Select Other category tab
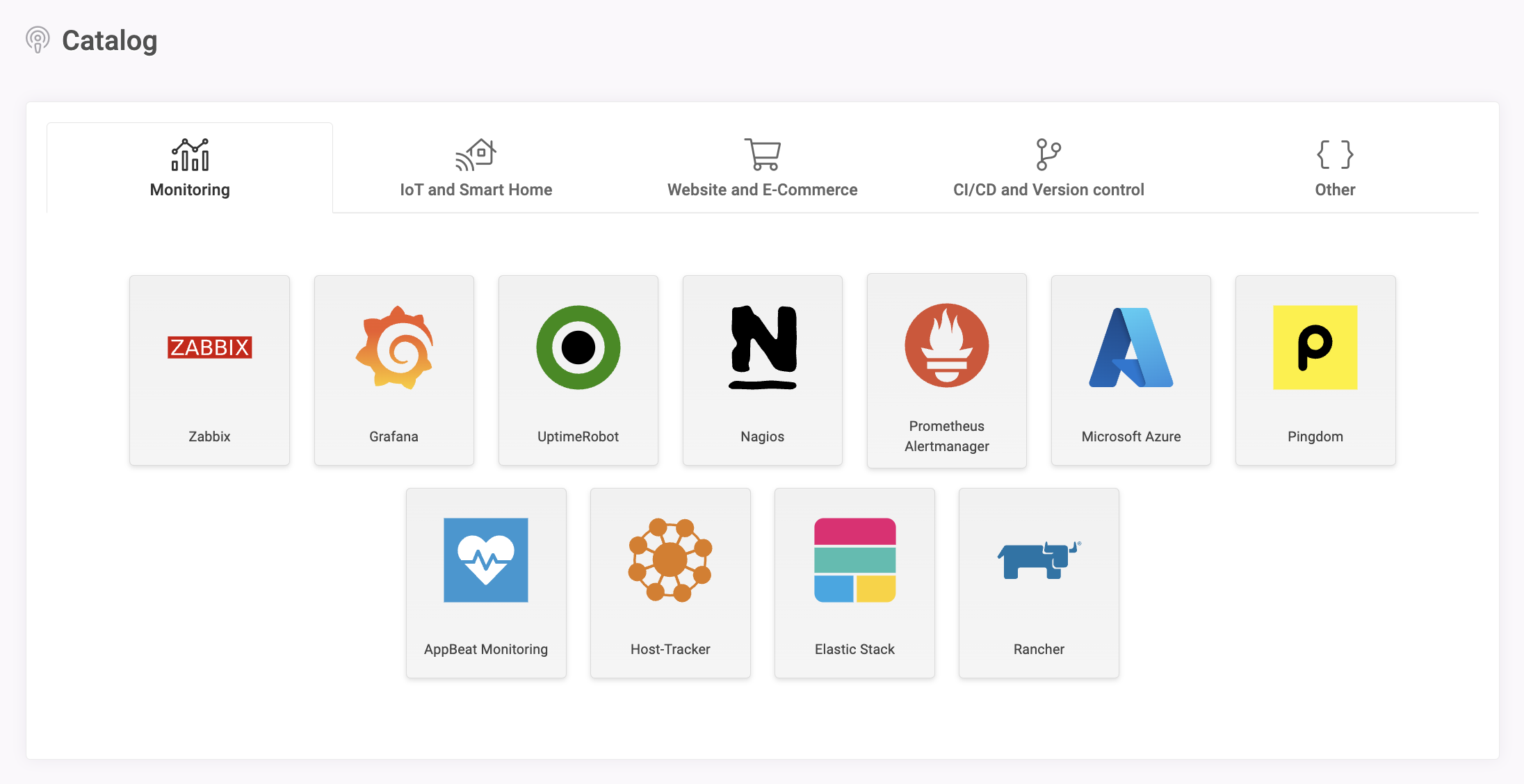Screen dimensions: 1524x784 pos(1334,168)
